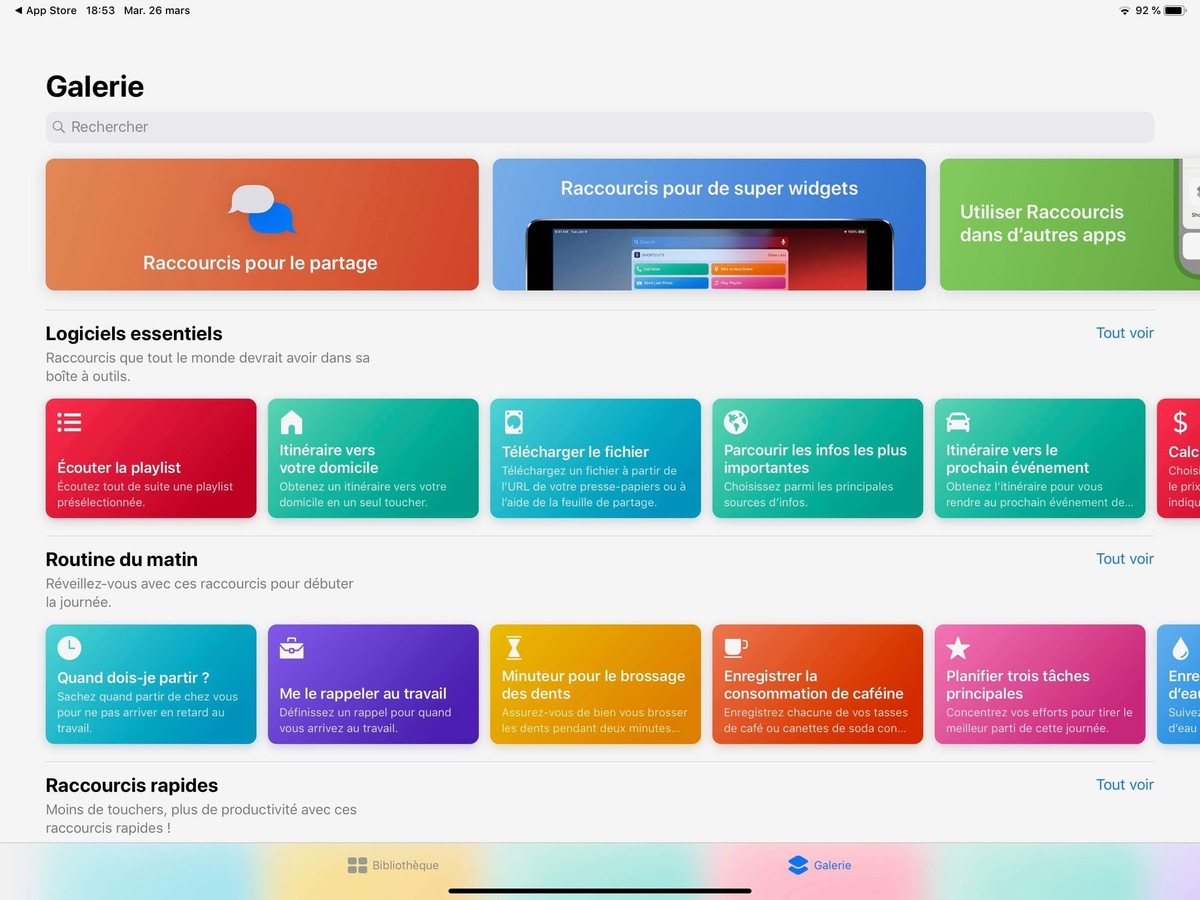The height and width of the screenshot is (900, 1200).
Task: Tap the Galerie layers icon
Action: (x=797, y=865)
